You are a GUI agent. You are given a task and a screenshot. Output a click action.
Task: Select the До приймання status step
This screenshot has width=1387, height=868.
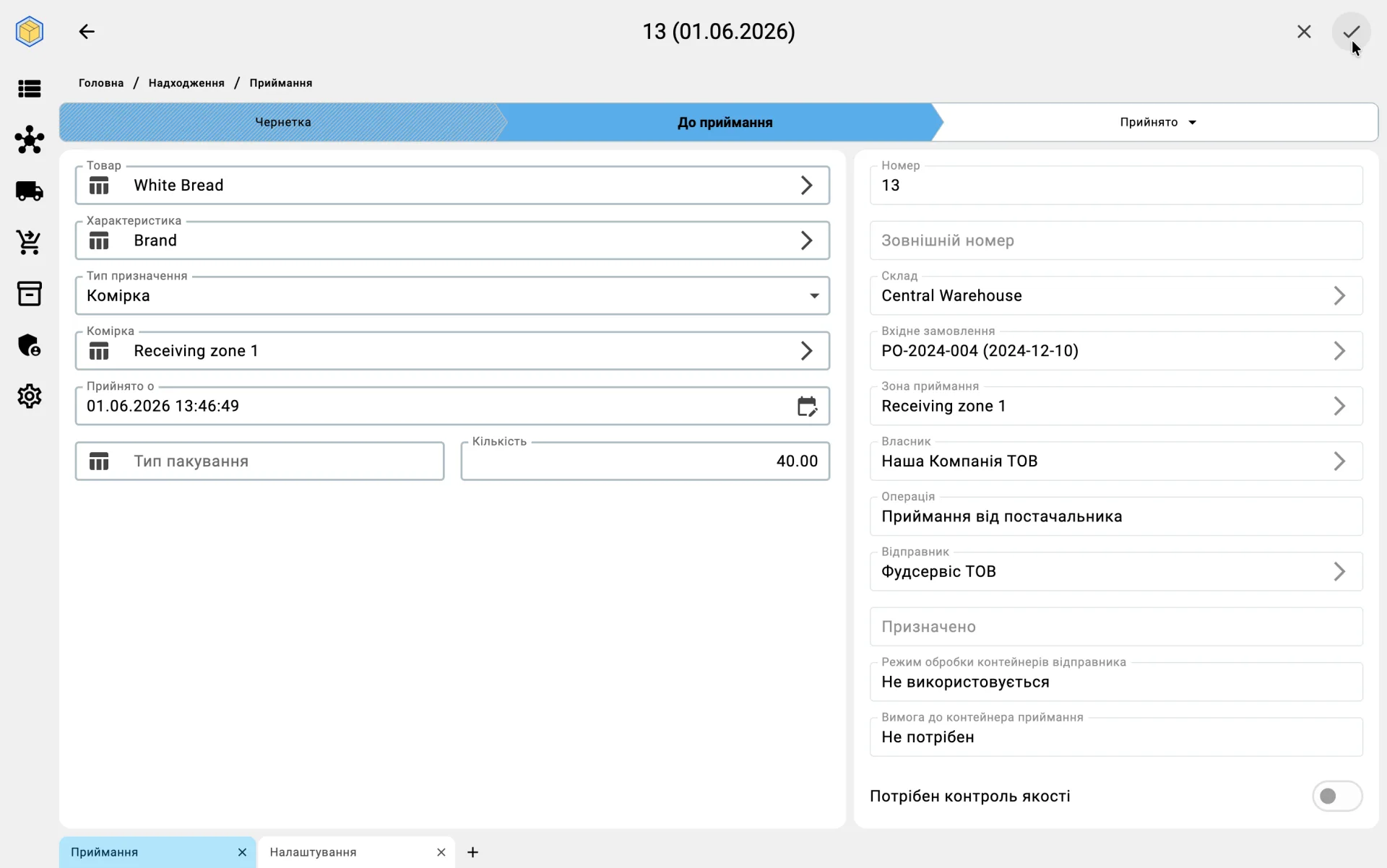point(725,123)
